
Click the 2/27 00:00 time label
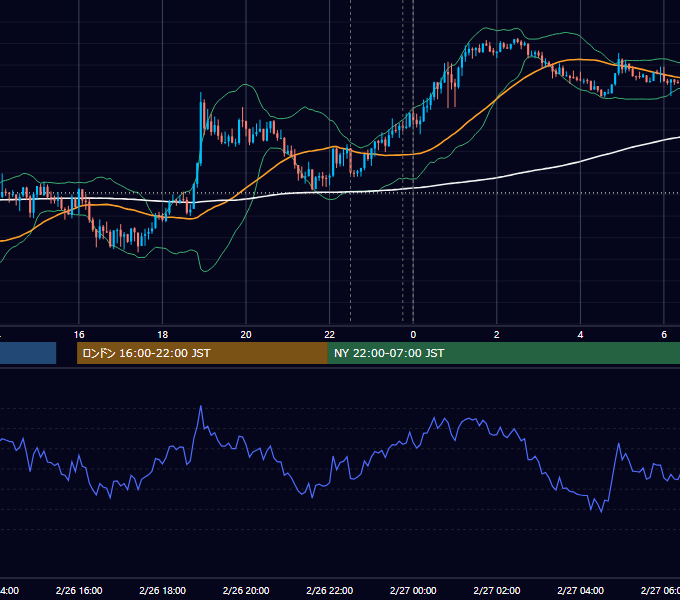pyautogui.click(x=413, y=590)
